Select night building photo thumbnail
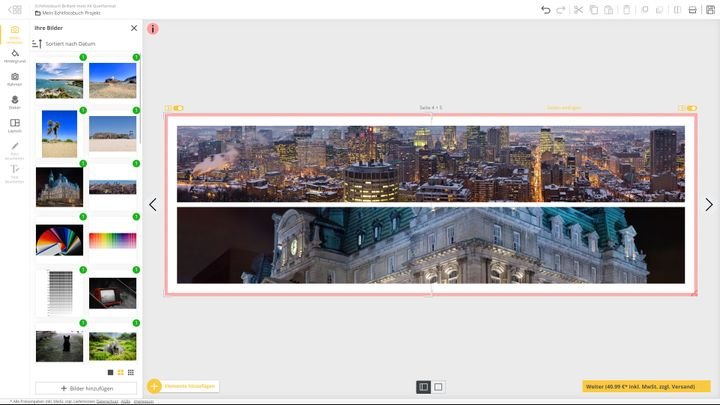Viewport: 720px width, 405px height. 60,187
